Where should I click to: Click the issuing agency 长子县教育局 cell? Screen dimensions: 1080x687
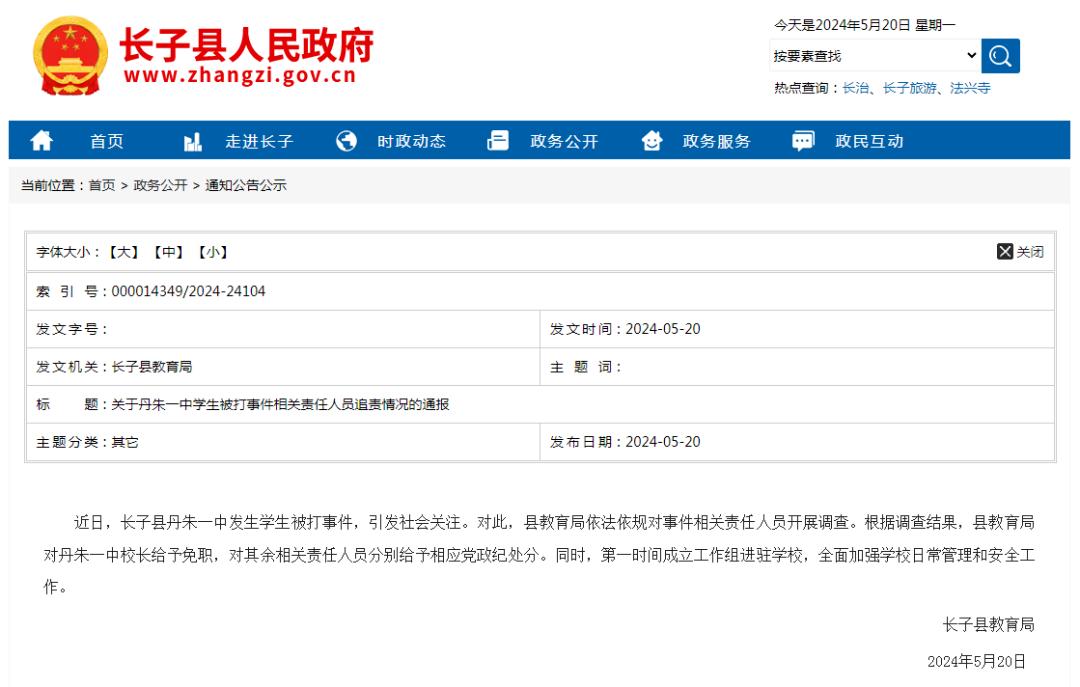coord(283,367)
